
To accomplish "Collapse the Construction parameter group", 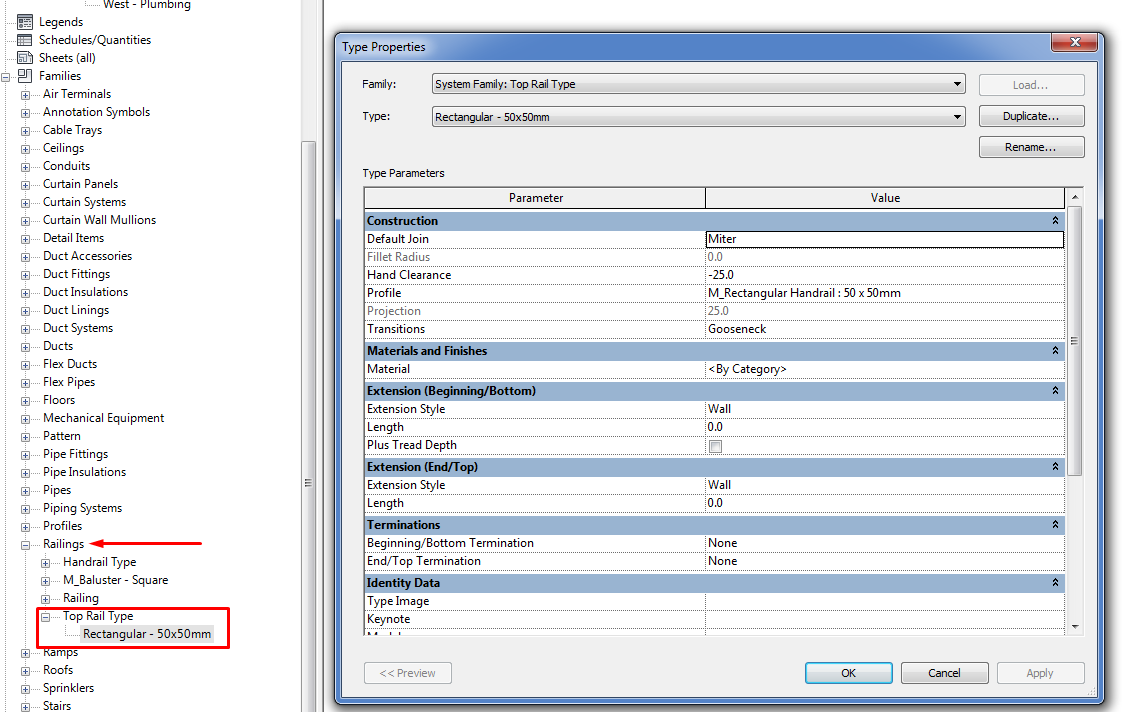I will point(1055,221).
